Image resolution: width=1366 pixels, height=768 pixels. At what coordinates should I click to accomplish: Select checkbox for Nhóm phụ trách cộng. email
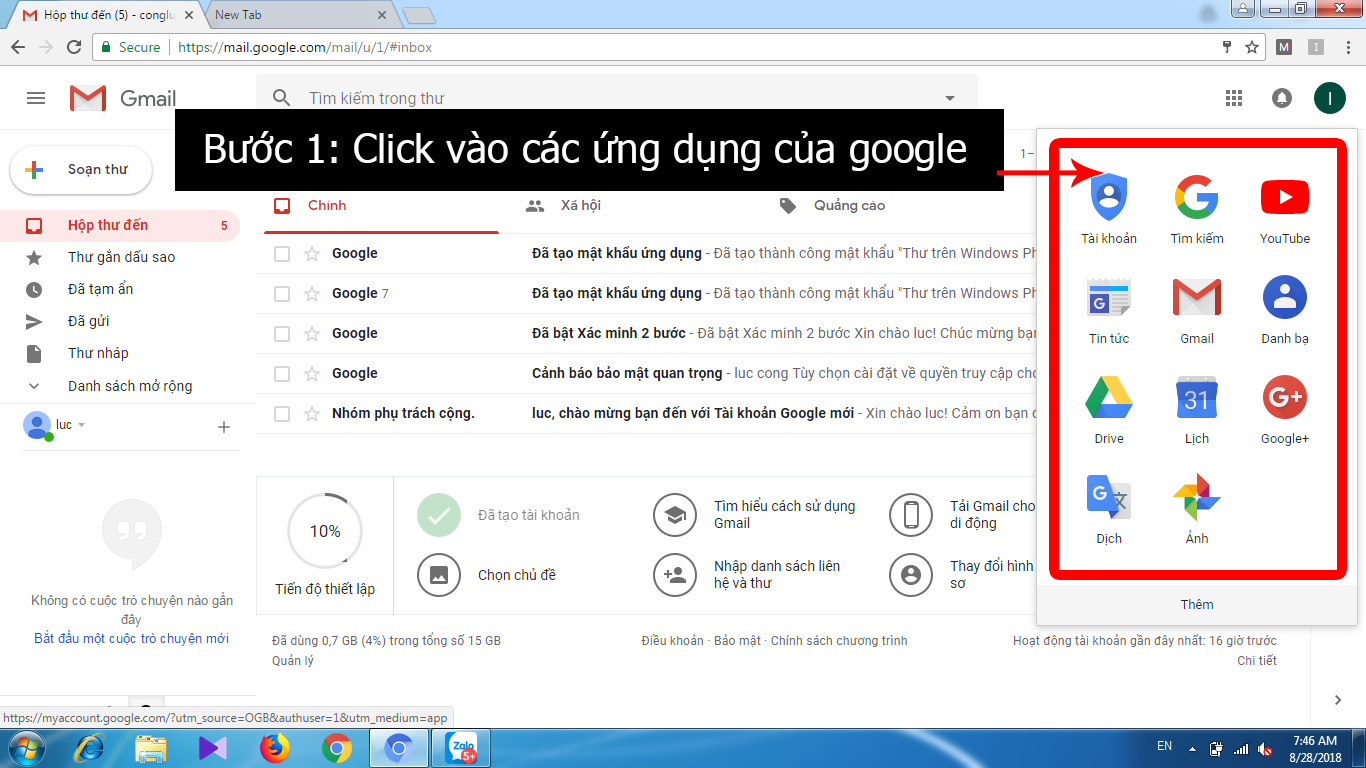coord(282,414)
